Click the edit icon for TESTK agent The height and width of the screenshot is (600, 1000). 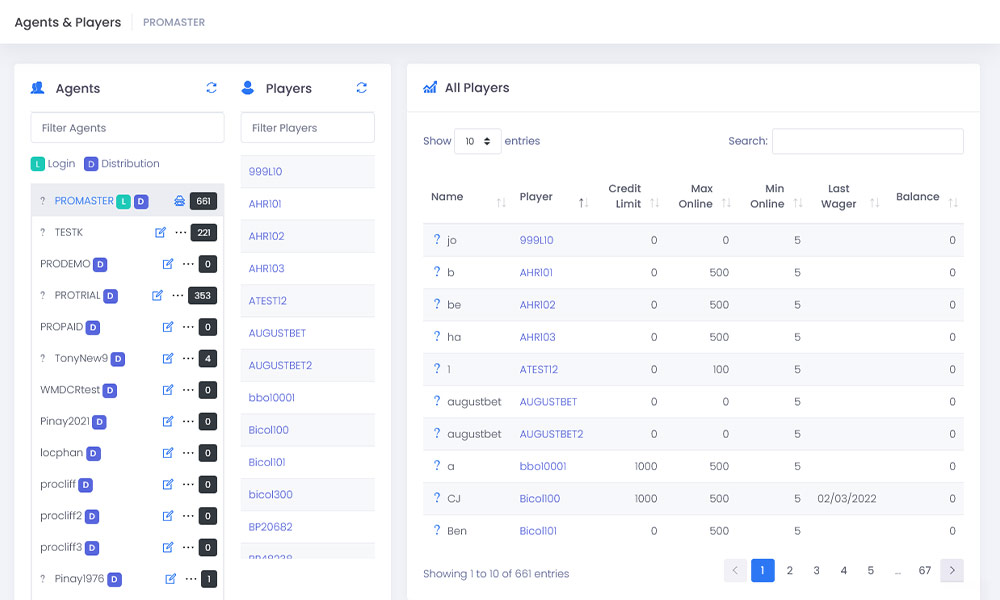tap(161, 233)
